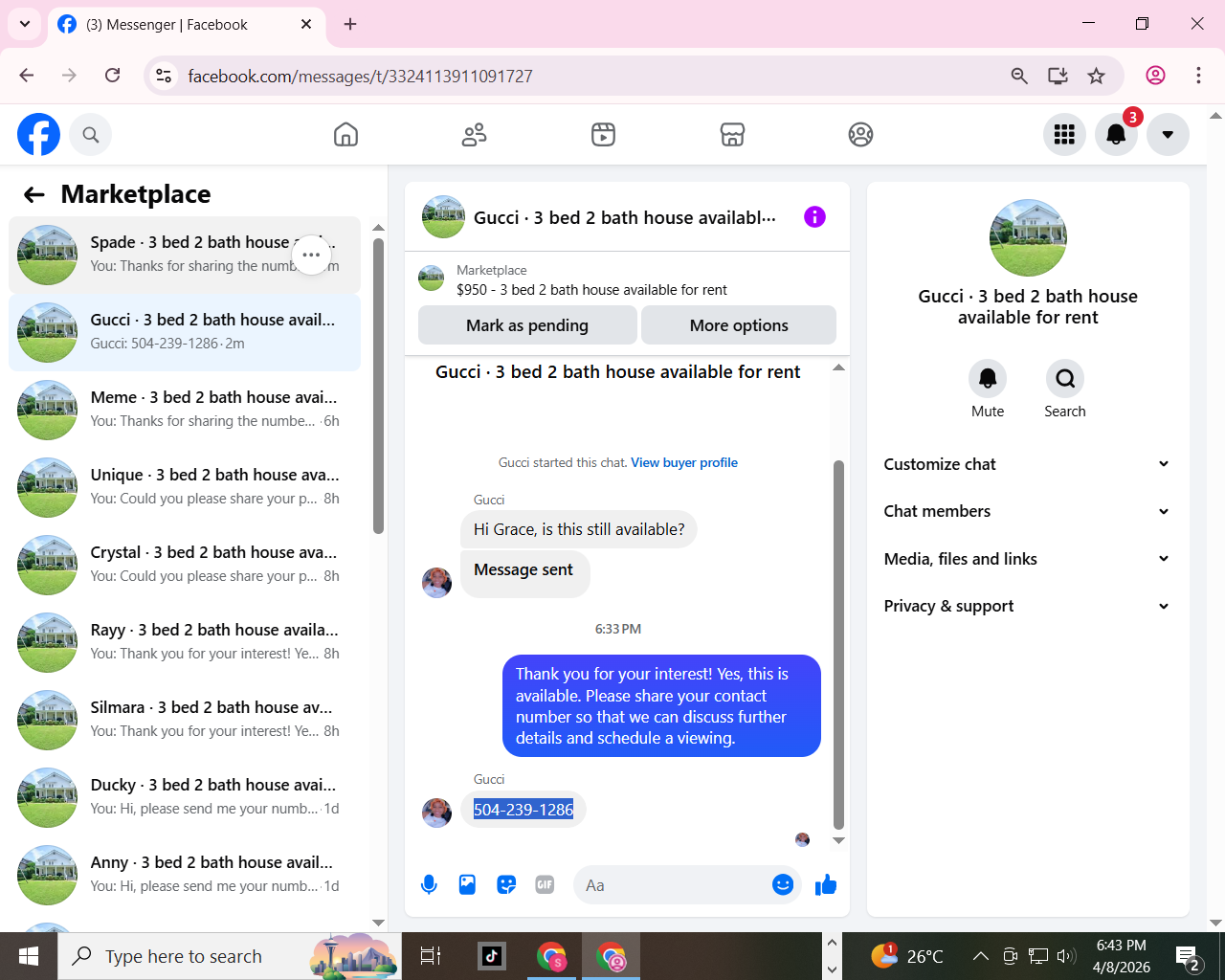
Task: Start a voice clip with microphone icon
Action: pyautogui.click(x=430, y=885)
